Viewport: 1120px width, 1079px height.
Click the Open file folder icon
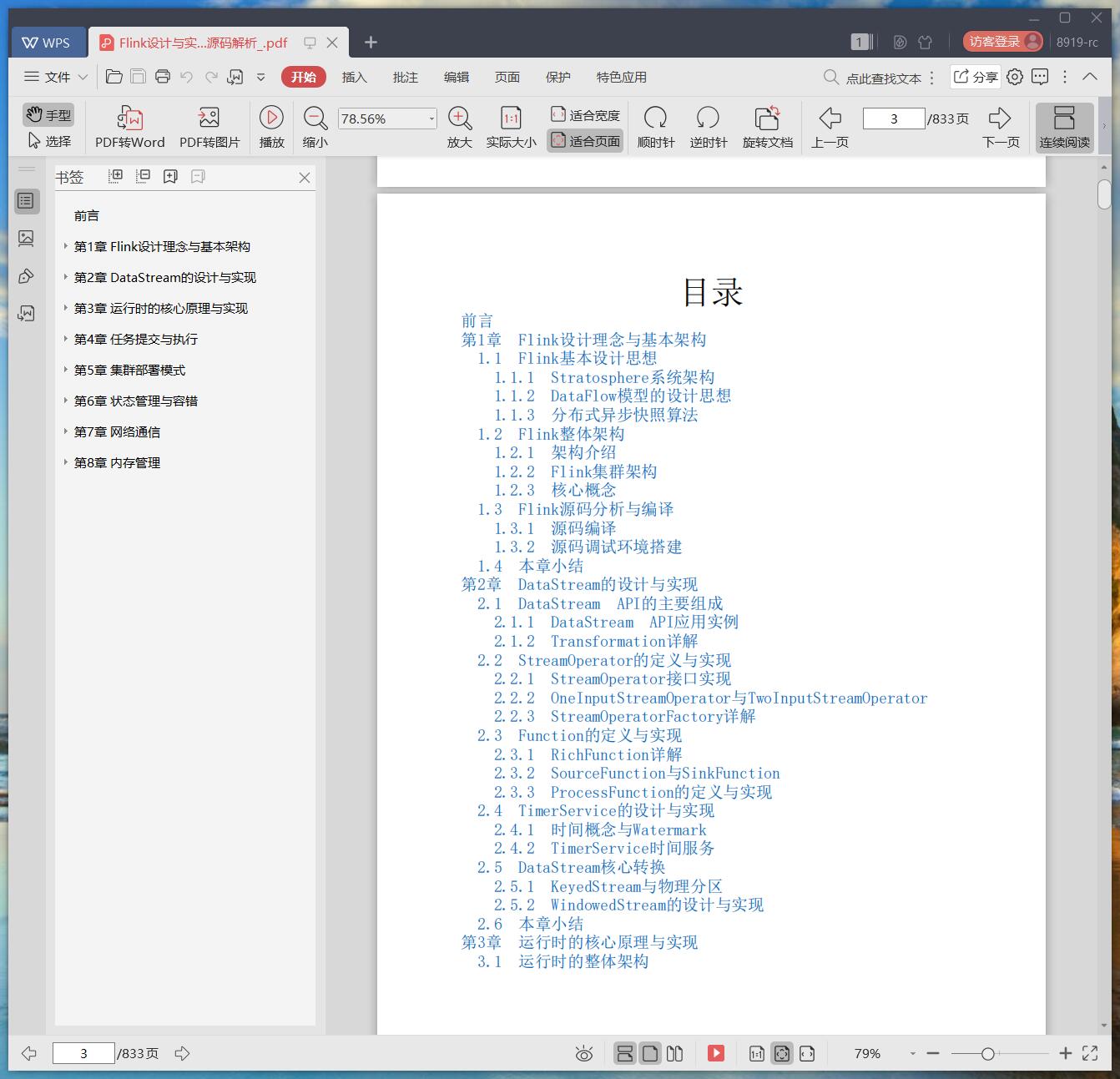[114, 77]
